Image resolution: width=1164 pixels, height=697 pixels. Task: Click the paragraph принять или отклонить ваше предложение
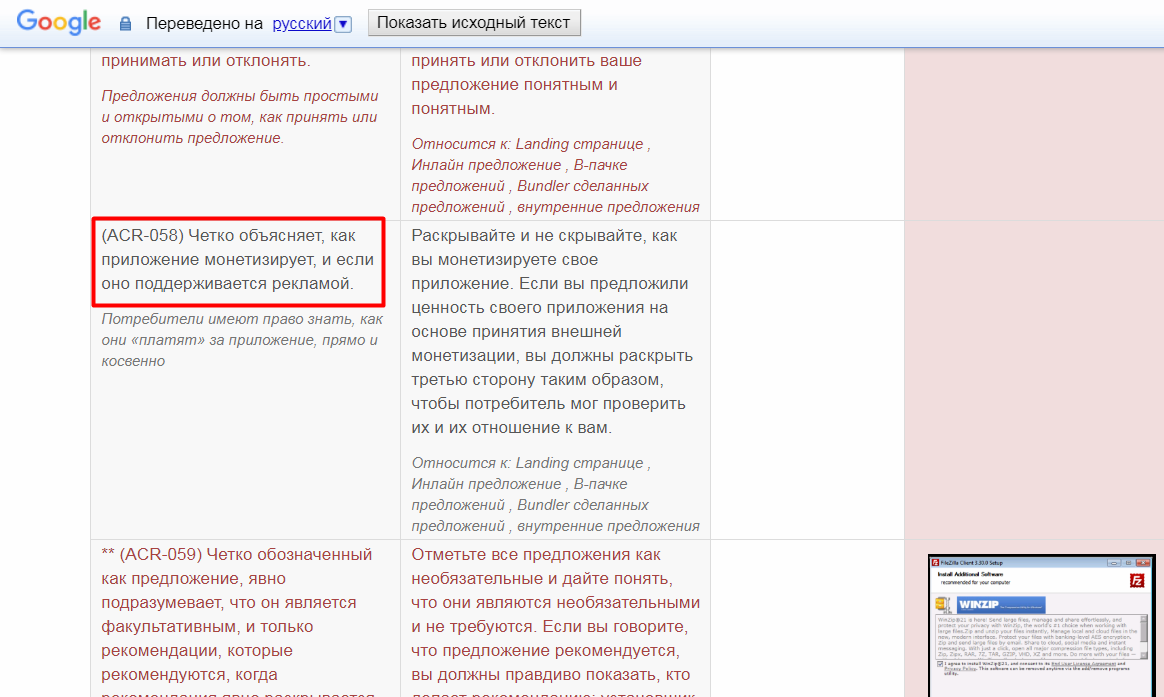tap(526, 85)
